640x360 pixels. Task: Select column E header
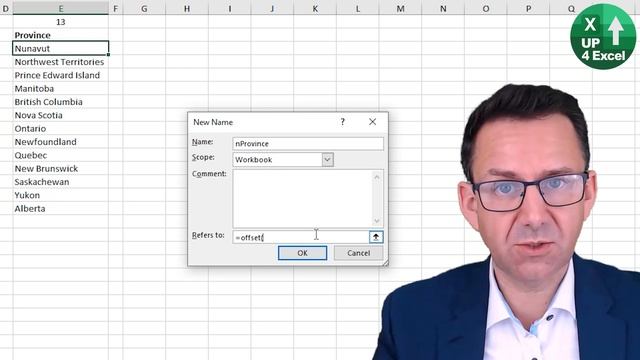pyautogui.click(x=60, y=9)
